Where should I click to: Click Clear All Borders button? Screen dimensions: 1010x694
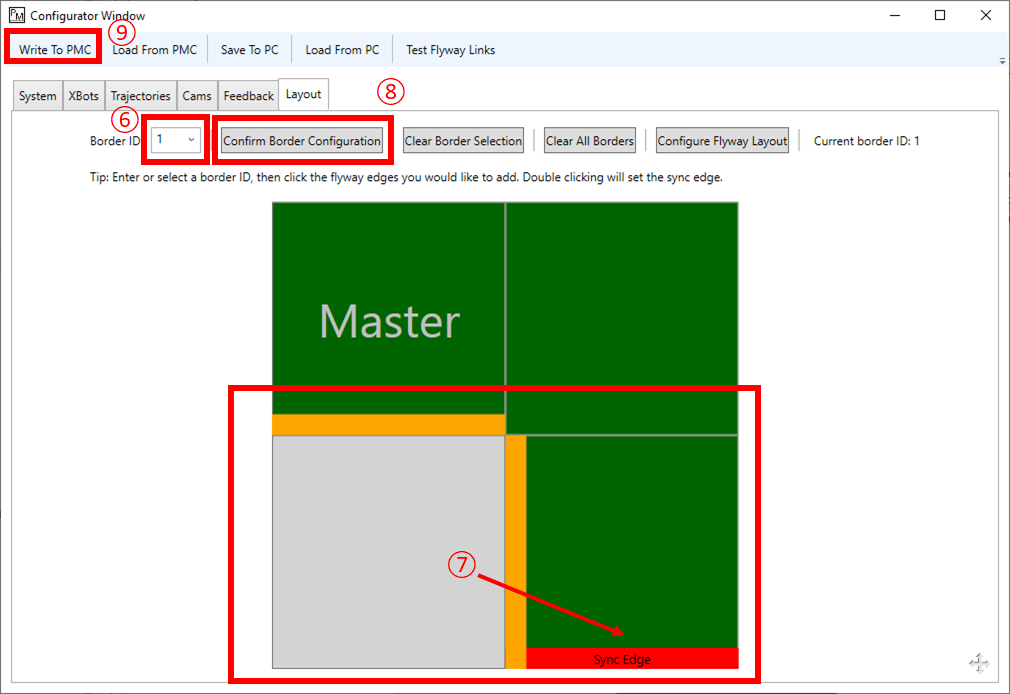click(x=590, y=141)
